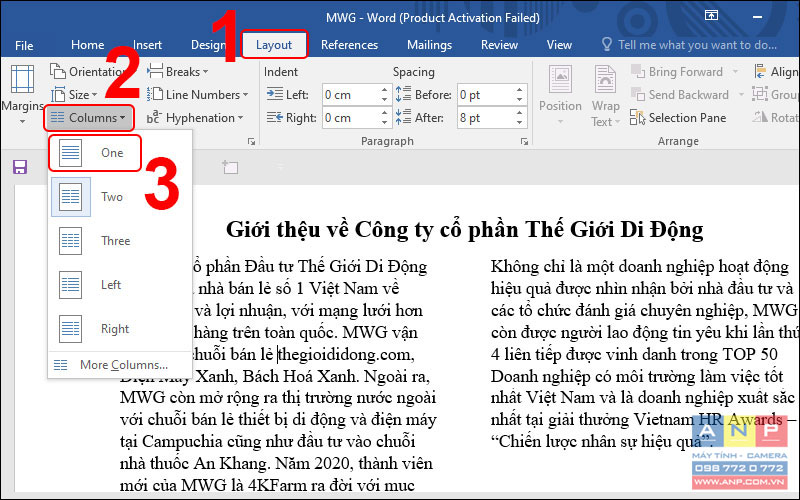Image resolution: width=800 pixels, height=500 pixels.
Task: Open the Selection Pane
Action: point(678,118)
